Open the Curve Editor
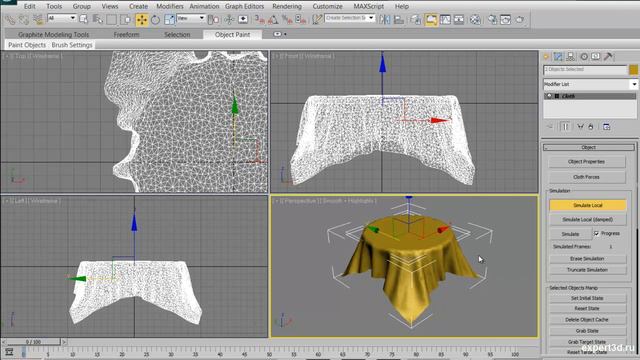640x360 pixels. coord(445,19)
